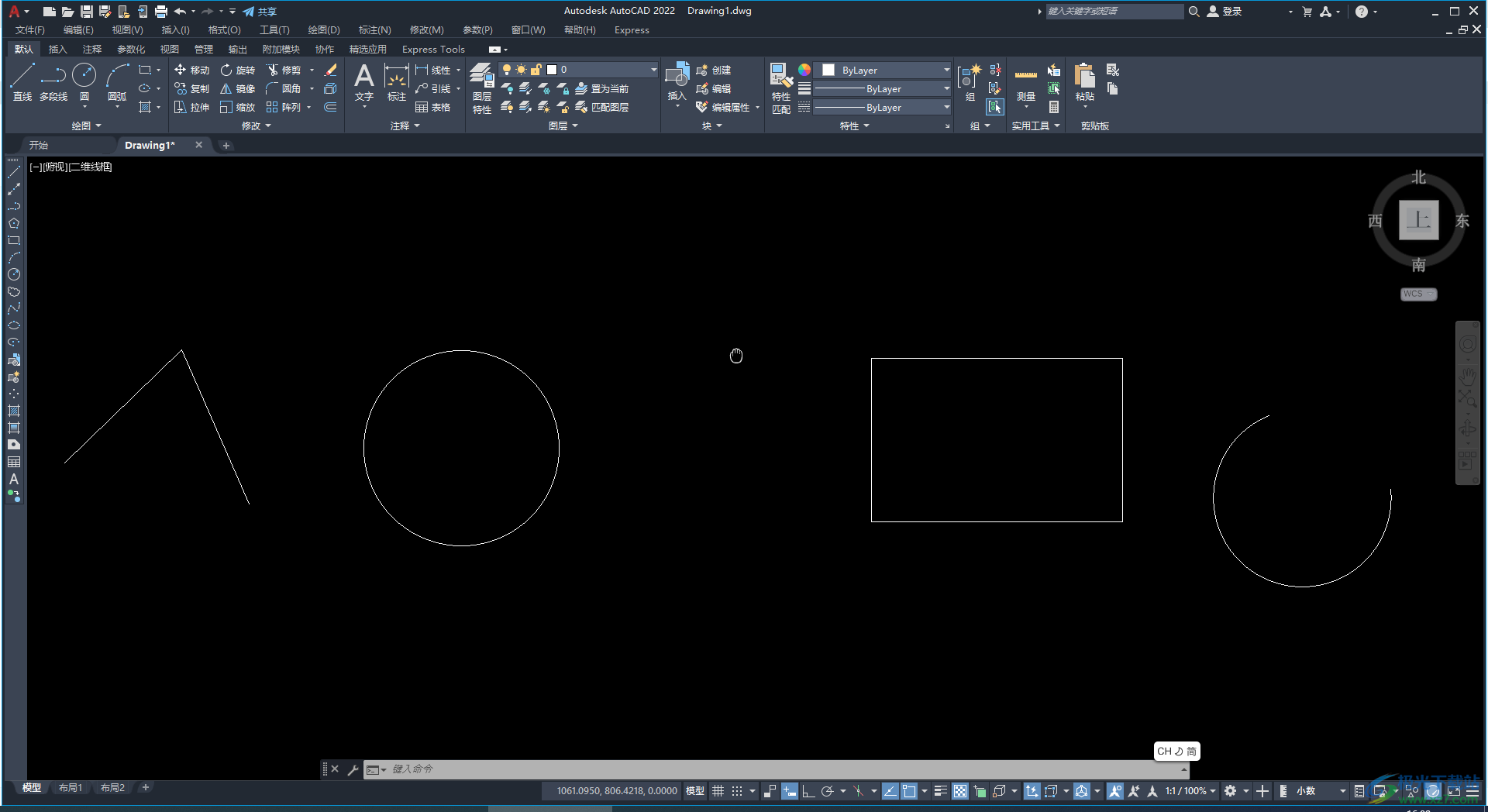The width and height of the screenshot is (1488, 812).
Task: Insert a 表格 (Table)
Action: [432, 107]
